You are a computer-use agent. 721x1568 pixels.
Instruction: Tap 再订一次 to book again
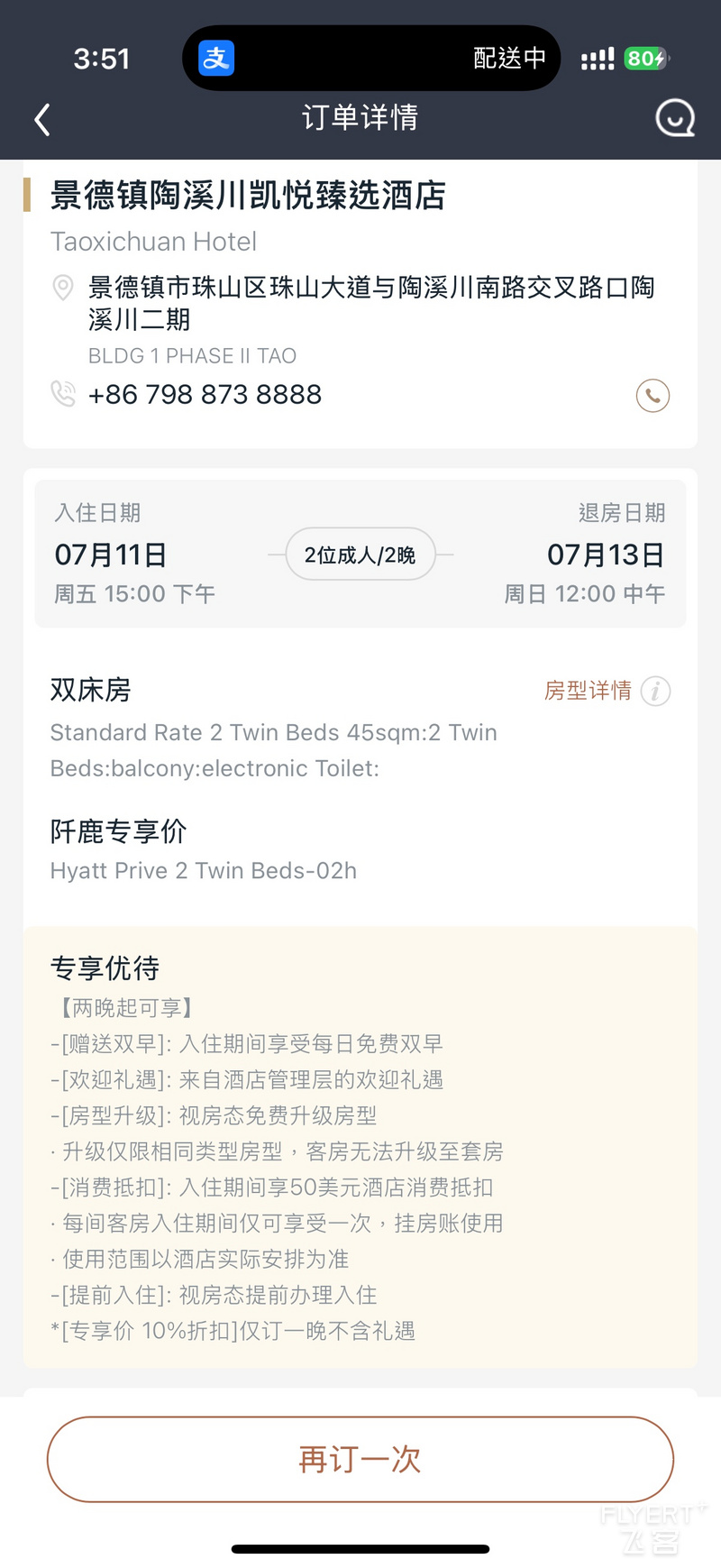click(x=360, y=1459)
